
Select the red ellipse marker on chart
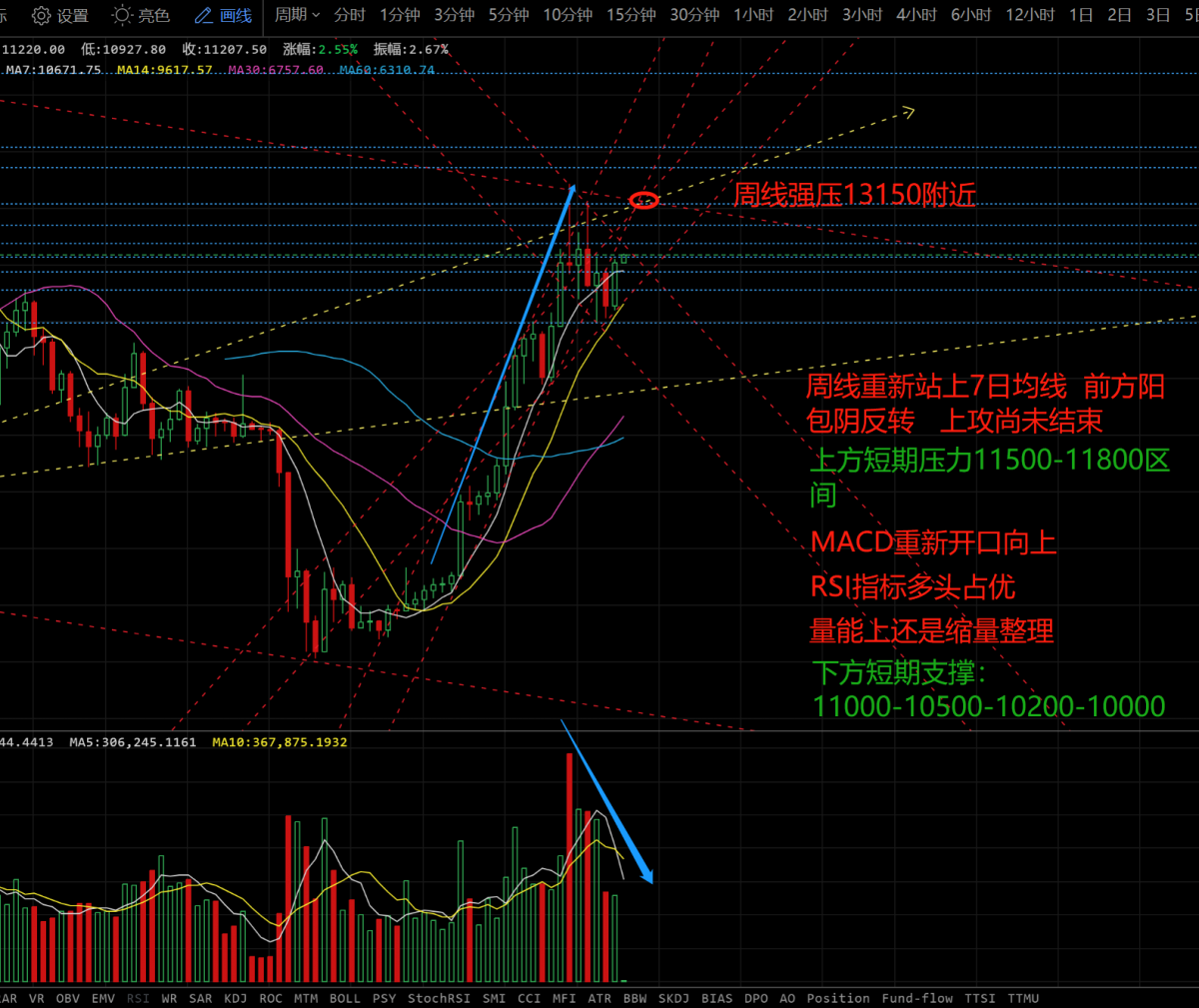pos(644,201)
